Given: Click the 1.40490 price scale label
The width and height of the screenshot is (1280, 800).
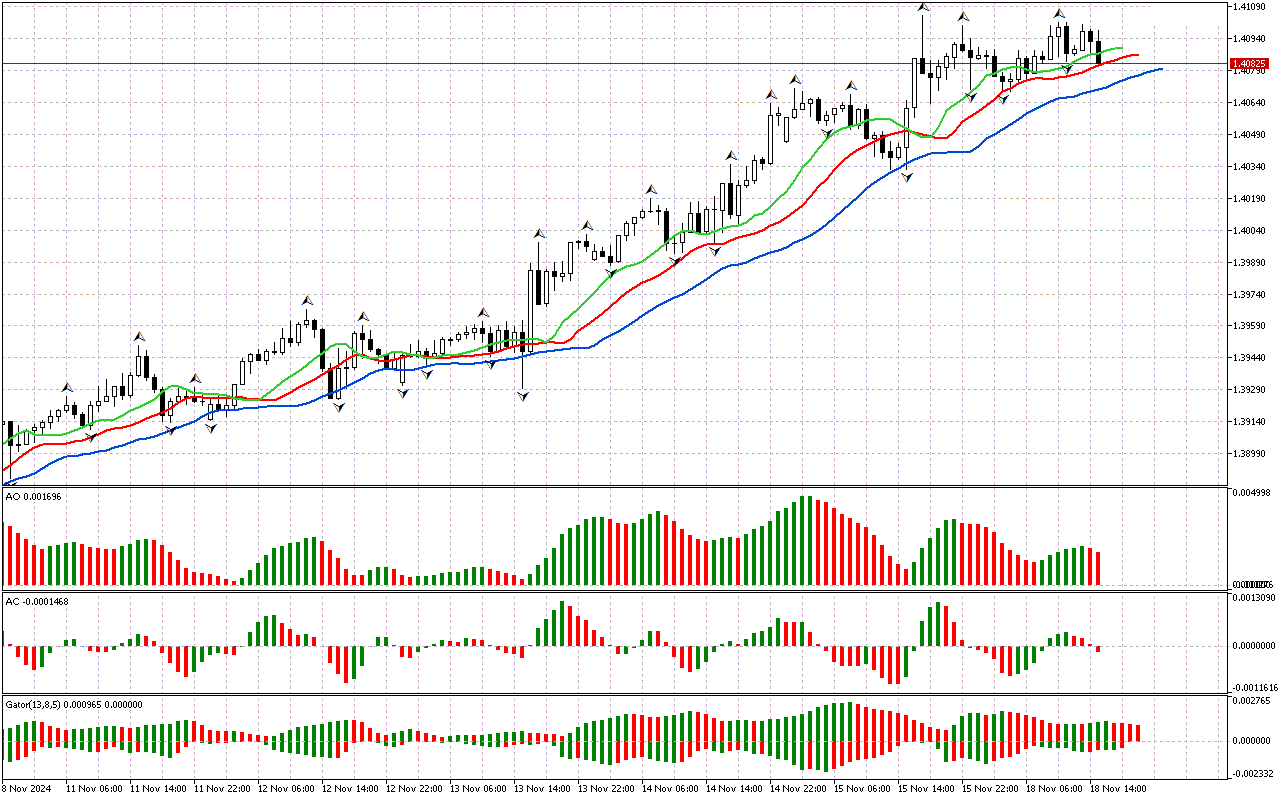Looking at the screenshot, I should 1250,134.
